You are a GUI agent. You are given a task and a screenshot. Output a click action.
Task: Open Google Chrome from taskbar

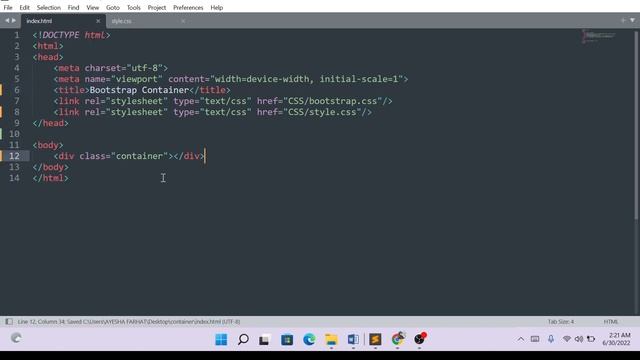[x=398, y=339]
